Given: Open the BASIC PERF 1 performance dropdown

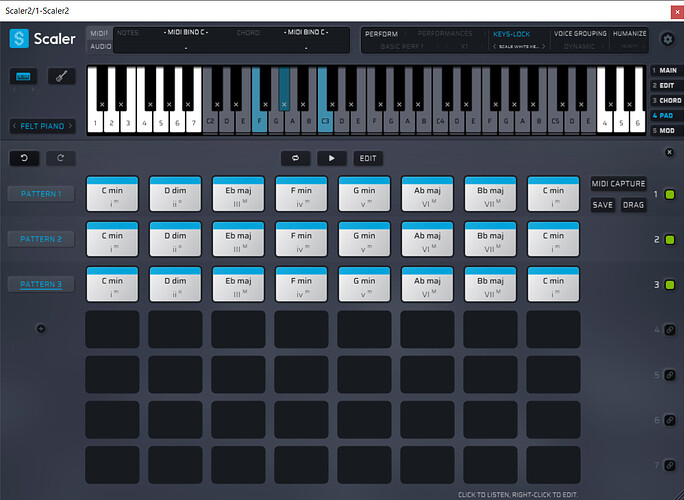Looking at the screenshot, I should (402, 46).
